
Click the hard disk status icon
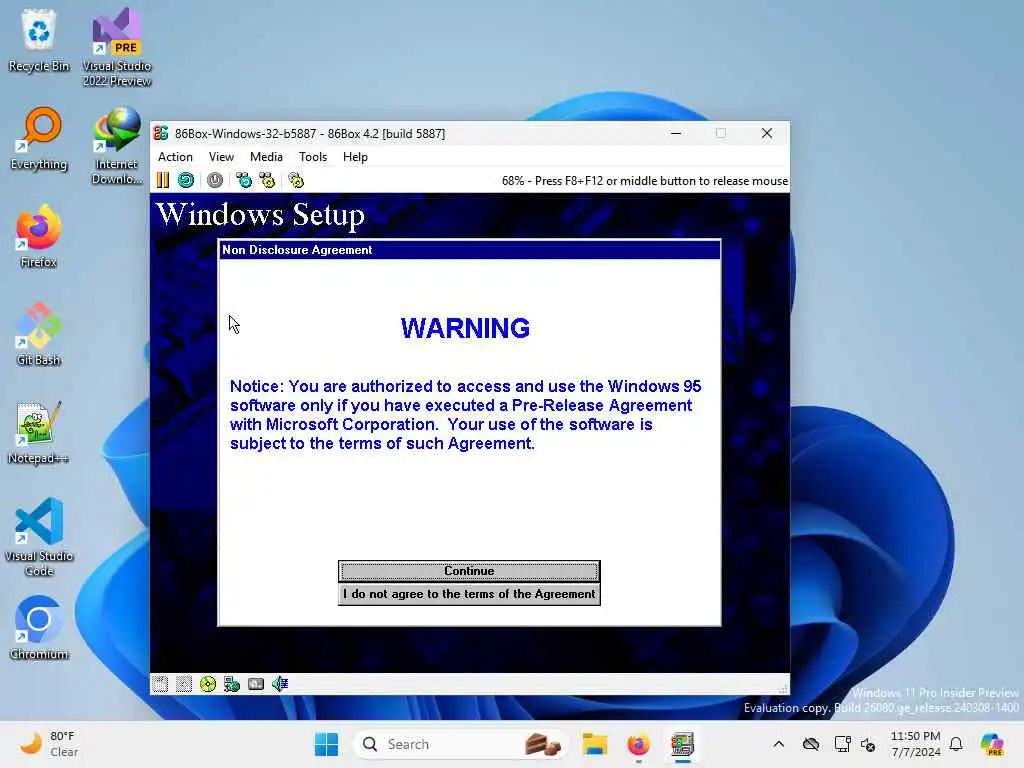pos(256,684)
